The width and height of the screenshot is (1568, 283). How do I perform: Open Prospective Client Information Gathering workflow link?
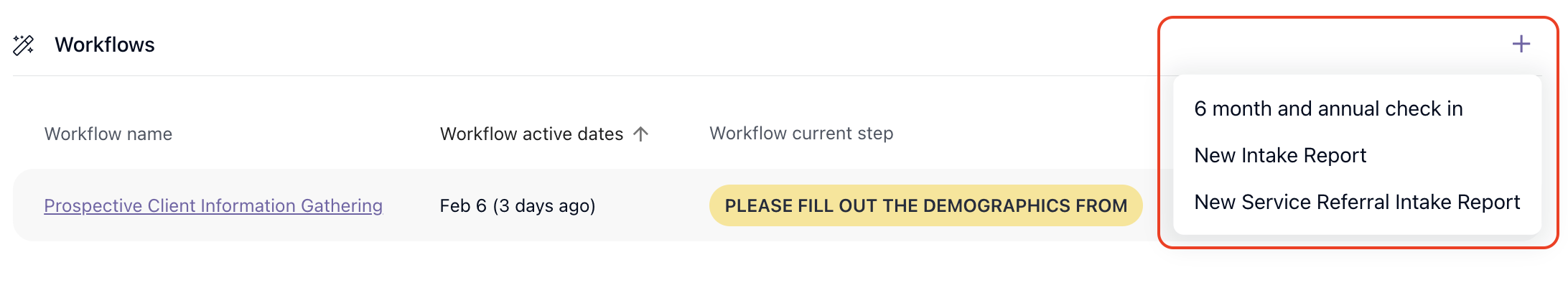(213, 205)
